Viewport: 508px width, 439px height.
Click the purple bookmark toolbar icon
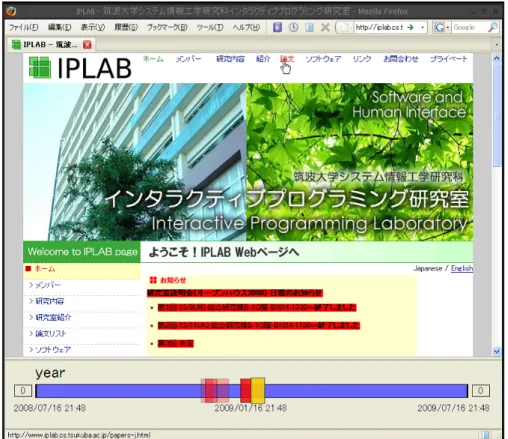click(277, 27)
